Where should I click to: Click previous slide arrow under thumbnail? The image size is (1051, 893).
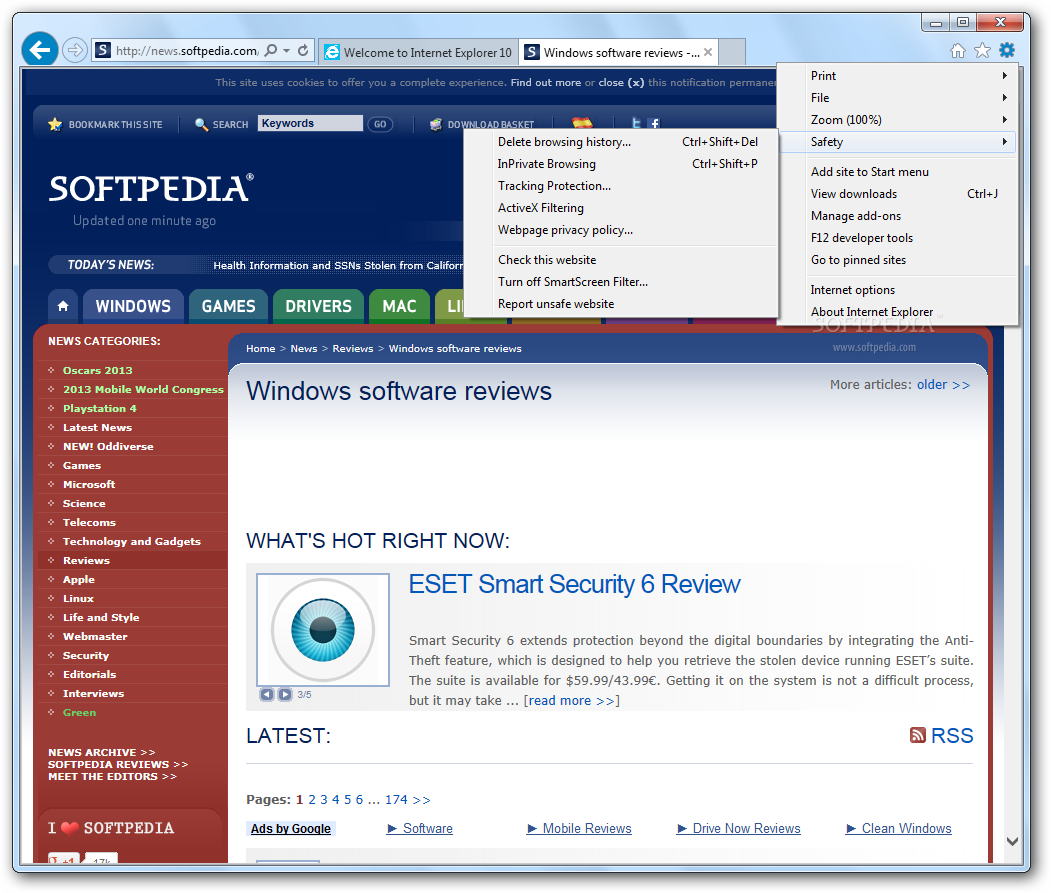[267, 695]
